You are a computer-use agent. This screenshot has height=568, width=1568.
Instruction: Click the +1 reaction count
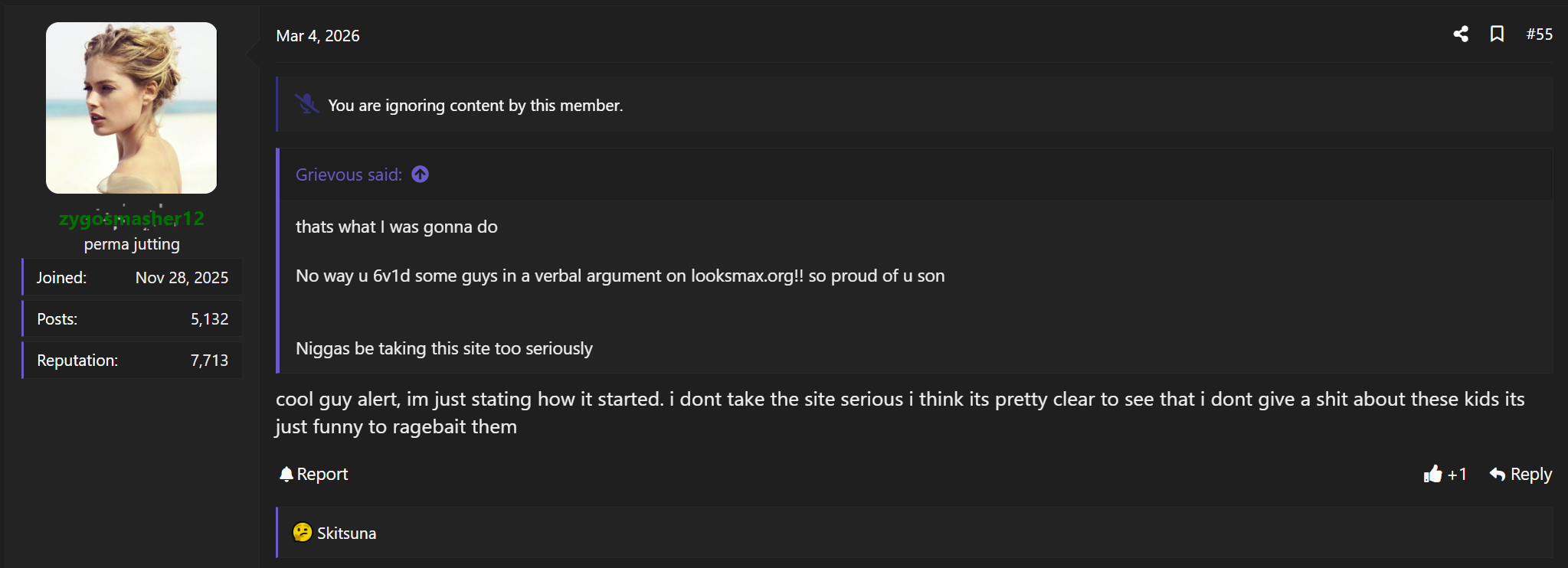(1457, 474)
